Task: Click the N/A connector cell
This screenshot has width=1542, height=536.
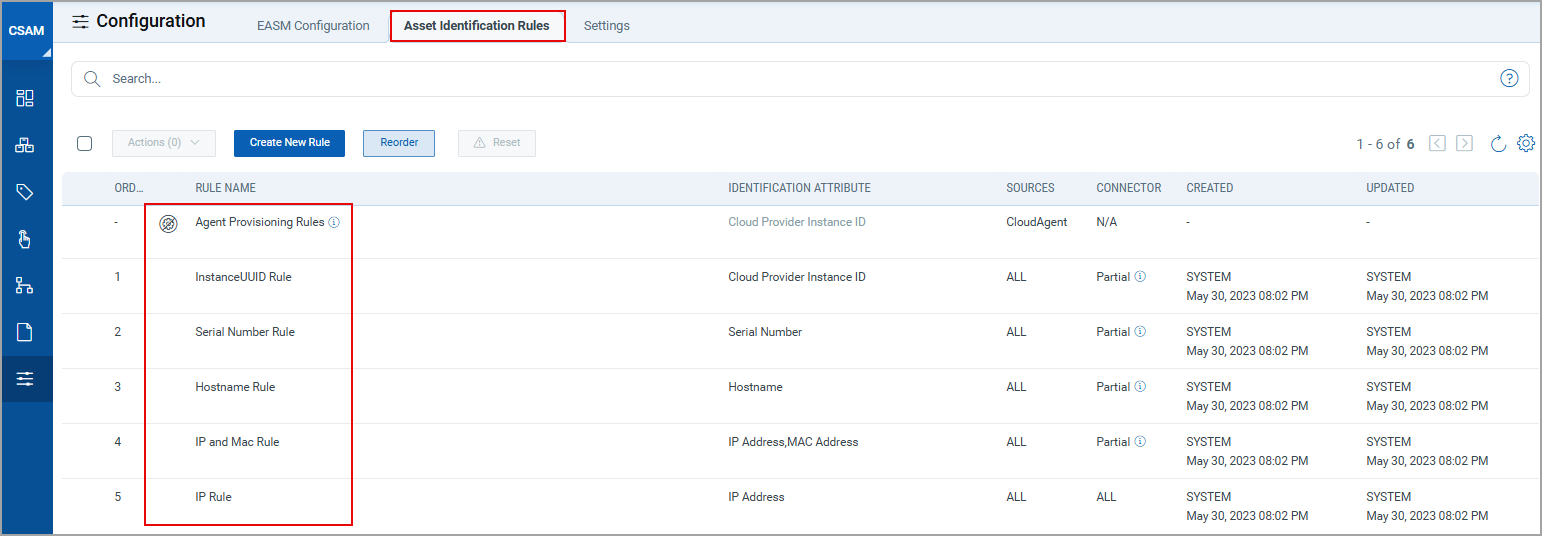Action: 1106,222
